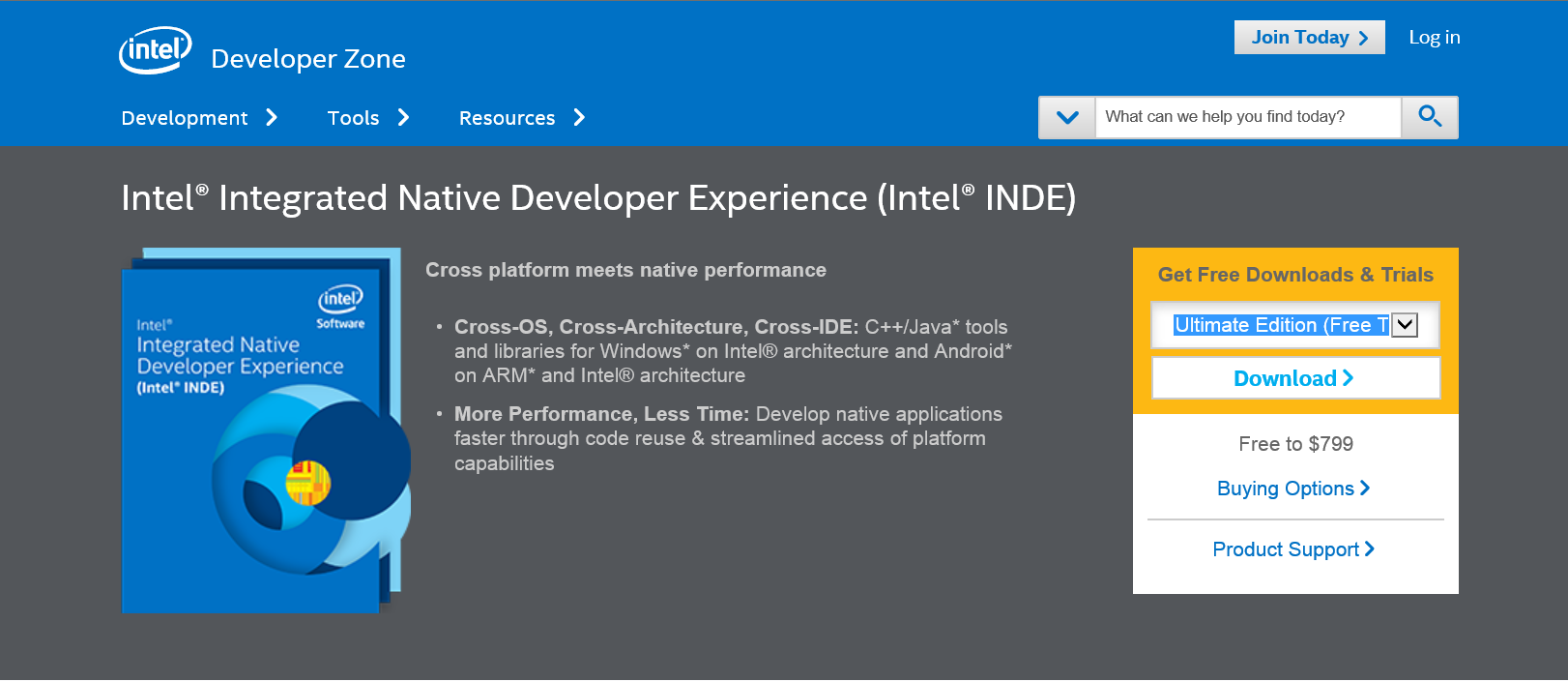The width and height of the screenshot is (1568, 682).
Task: Click the arrow next to Tools
Action: pyautogui.click(x=404, y=118)
